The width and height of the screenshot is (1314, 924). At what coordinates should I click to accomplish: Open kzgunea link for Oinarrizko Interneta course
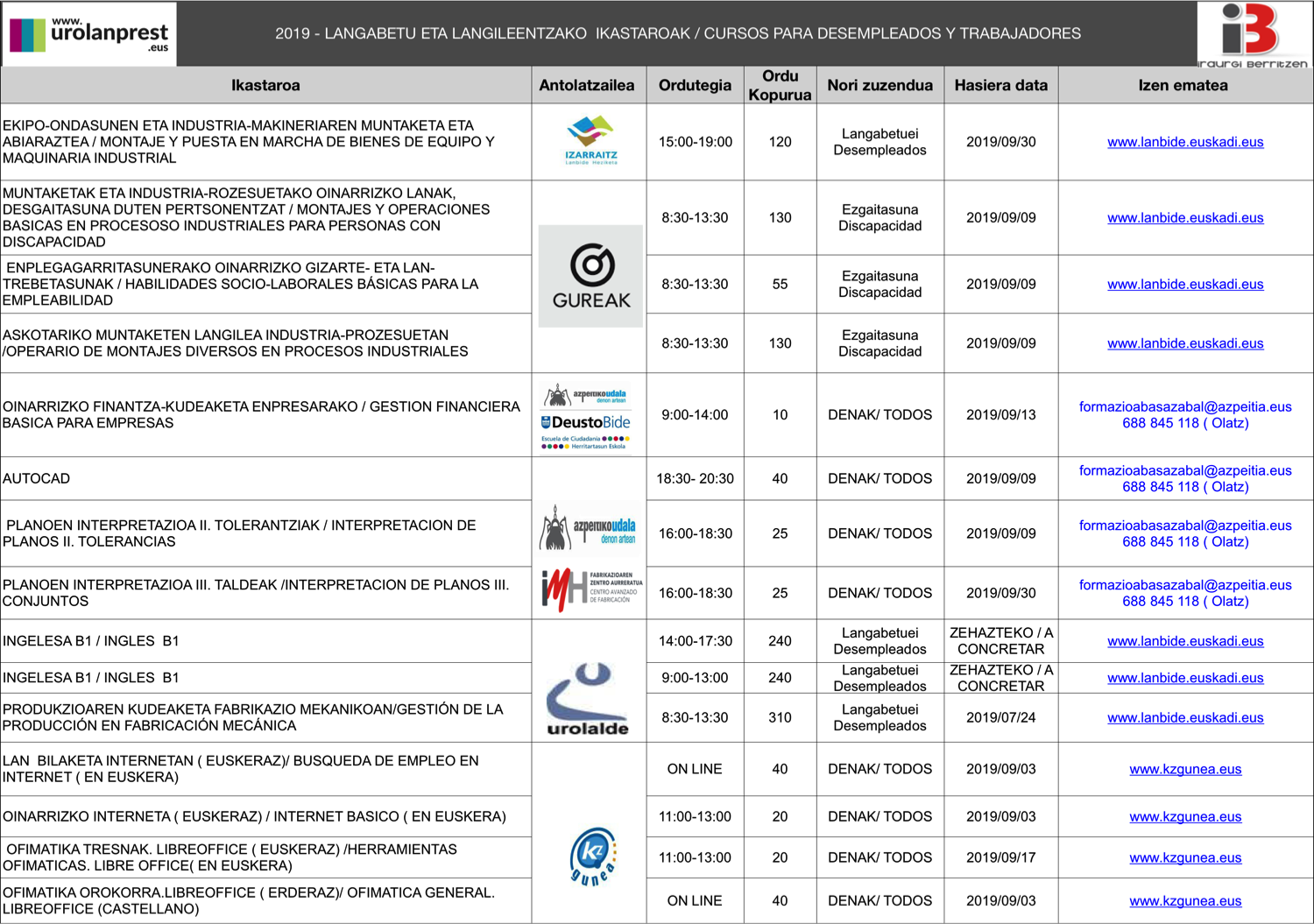pos(1185,816)
